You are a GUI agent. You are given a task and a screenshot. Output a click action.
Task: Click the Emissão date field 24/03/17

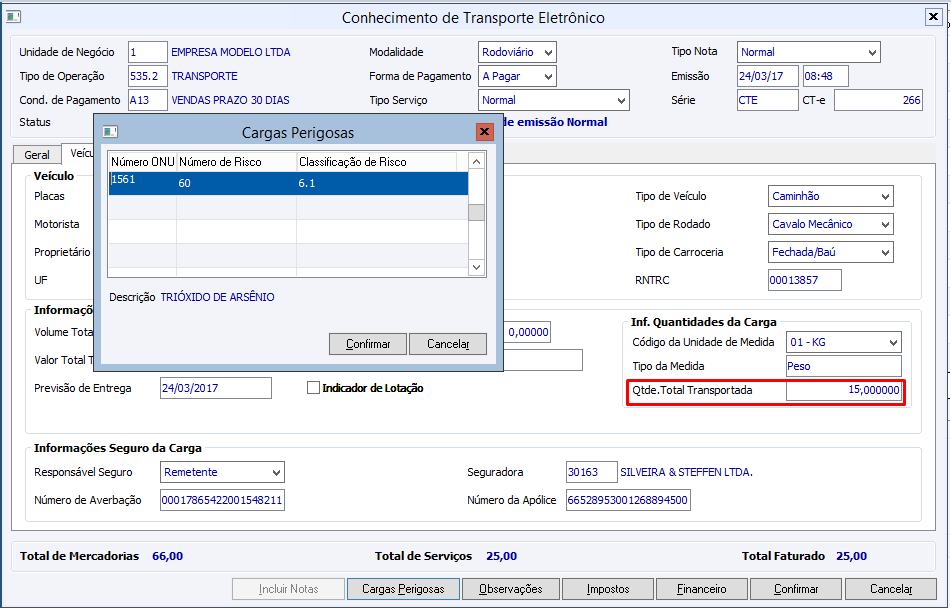[768, 76]
